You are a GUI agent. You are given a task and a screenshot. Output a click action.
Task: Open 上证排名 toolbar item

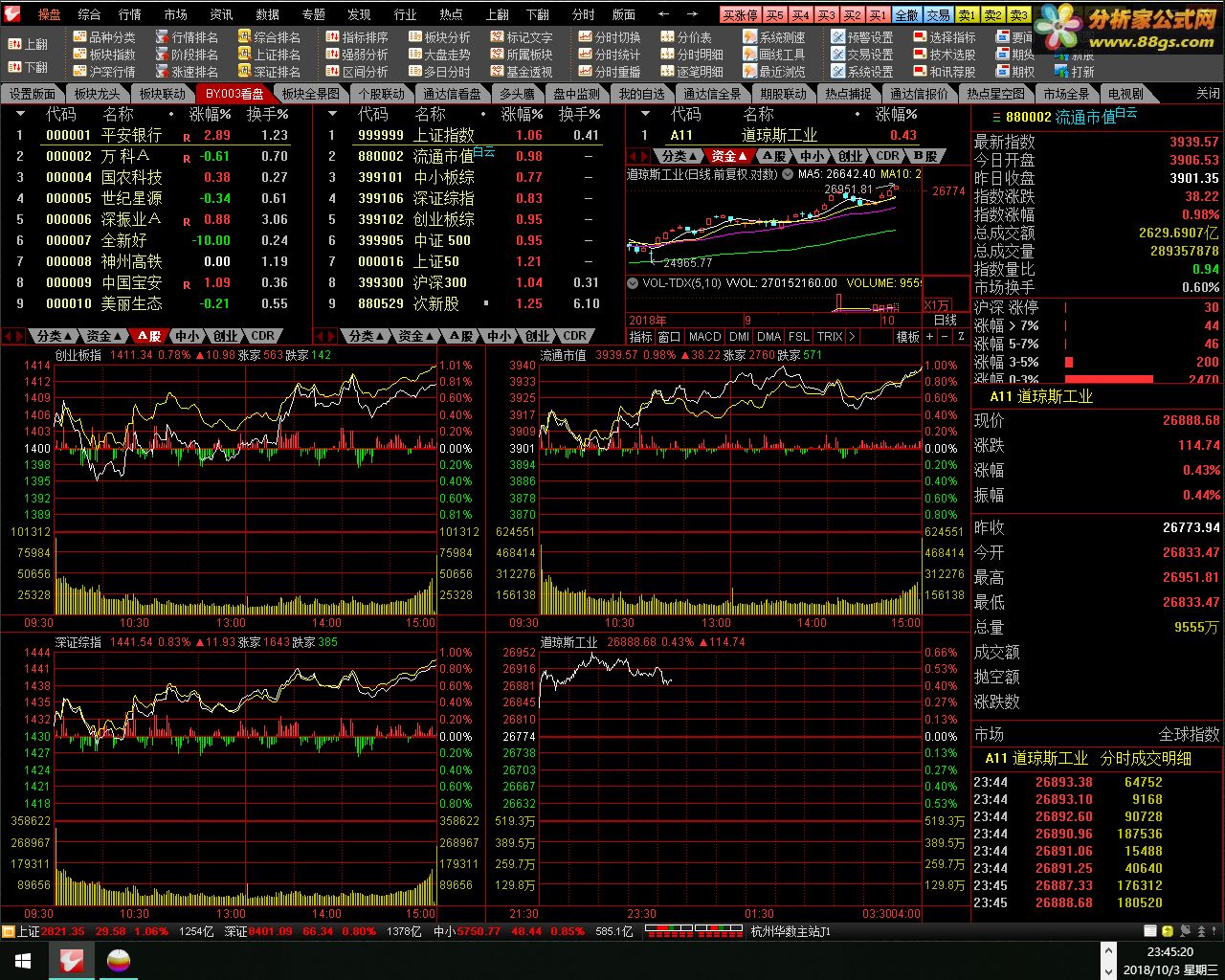click(269, 55)
